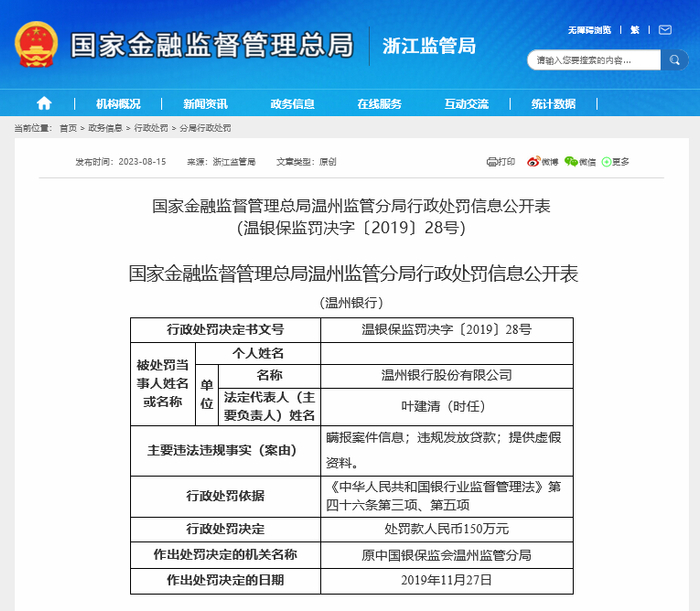The width and height of the screenshot is (700, 611).
Task: Click the 文章类型：原创 text
Action: (x=306, y=162)
